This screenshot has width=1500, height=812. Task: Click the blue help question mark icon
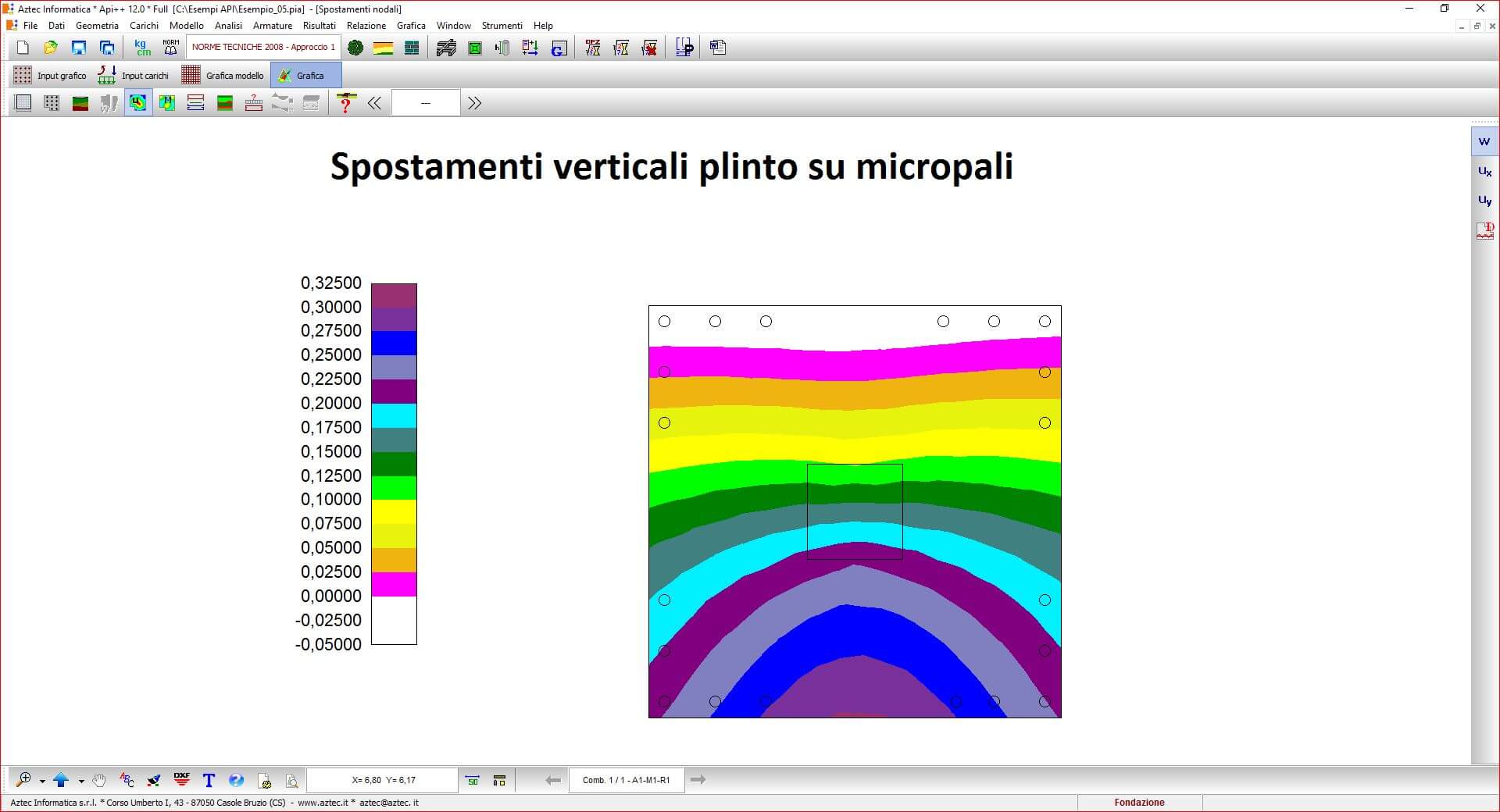point(236,779)
